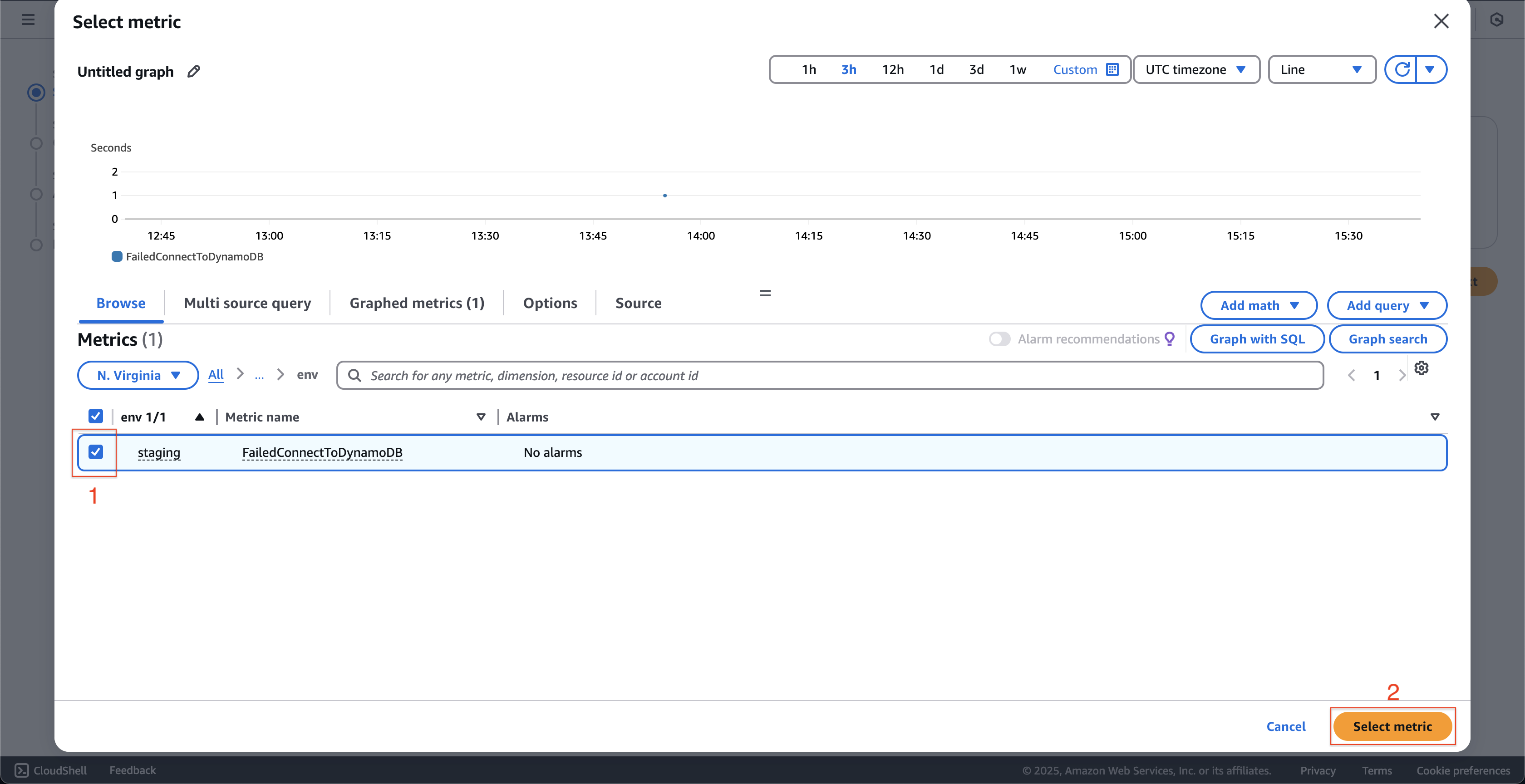The width and height of the screenshot is (1525, 784).
Task: Open the N. Virginia region dropdown
Action: (x=138, y=375)
